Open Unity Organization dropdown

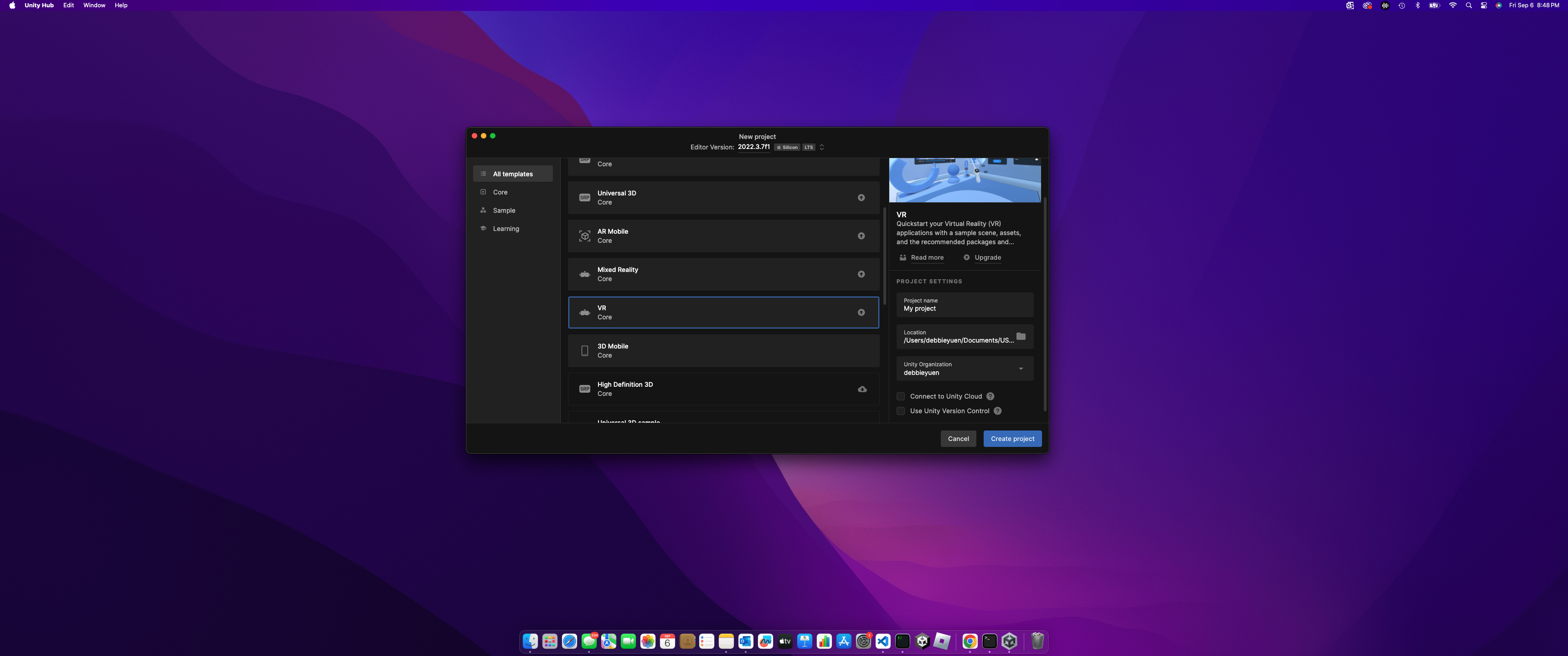pyautogui.click(x=965, y=369)
